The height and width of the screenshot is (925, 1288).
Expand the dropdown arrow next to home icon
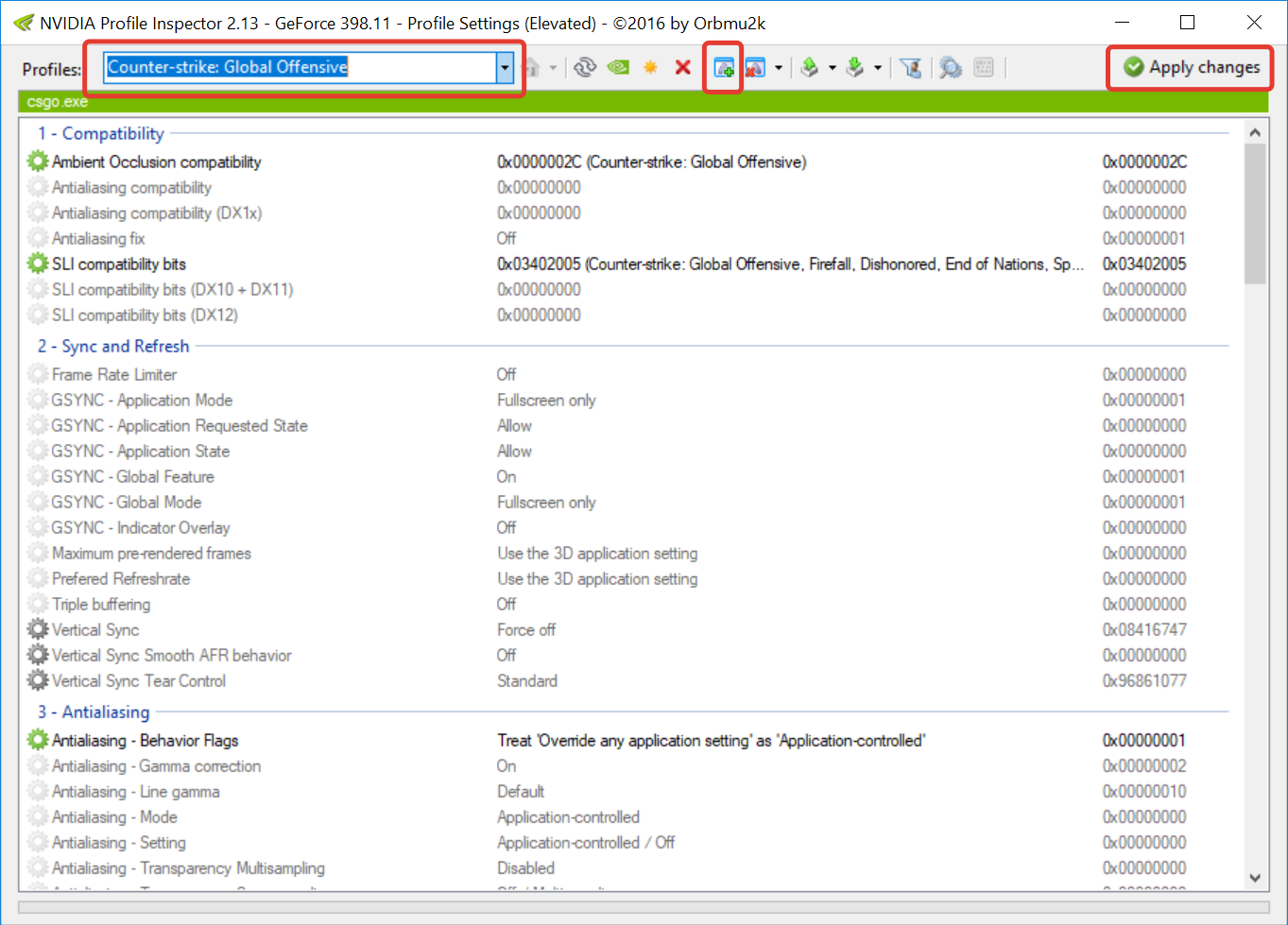tap(553, 68)
